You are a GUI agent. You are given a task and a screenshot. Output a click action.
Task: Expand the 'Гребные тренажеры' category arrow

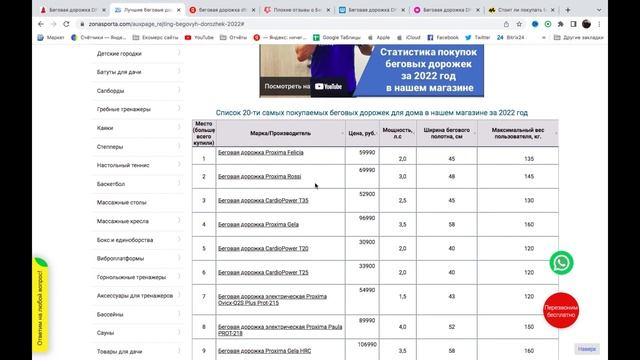click(179, 109)
